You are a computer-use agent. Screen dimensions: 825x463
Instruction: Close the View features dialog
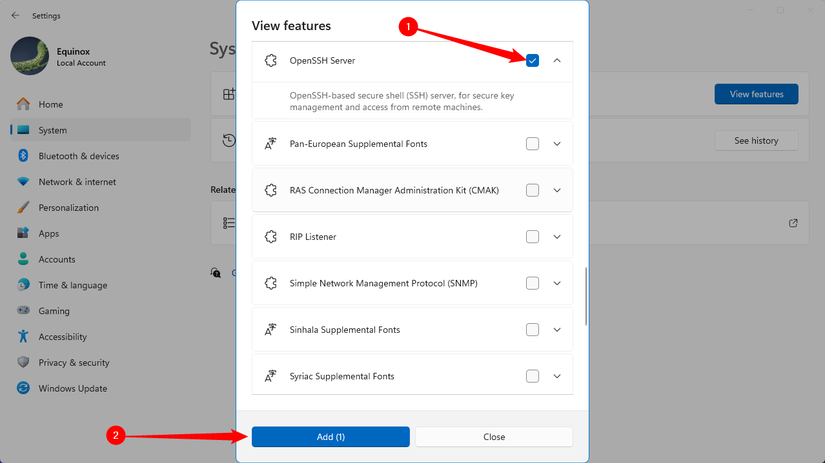tap(494, 437)
